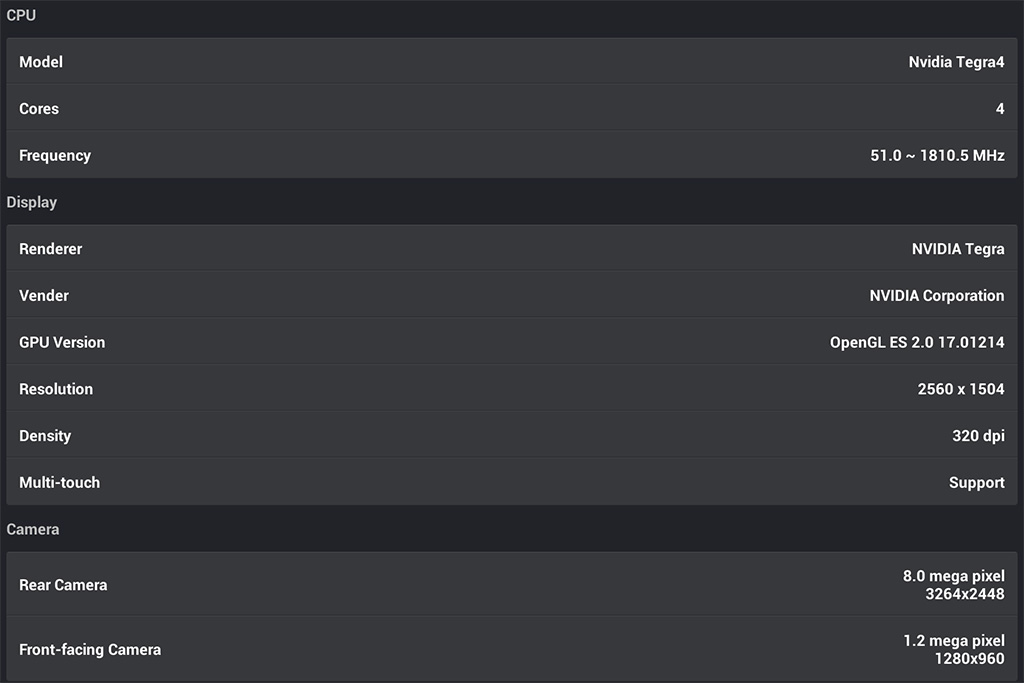The height and width of the screenshot is (683, 1024).
Task: Tap the Front-facing Camera row label
Action: 90,650
